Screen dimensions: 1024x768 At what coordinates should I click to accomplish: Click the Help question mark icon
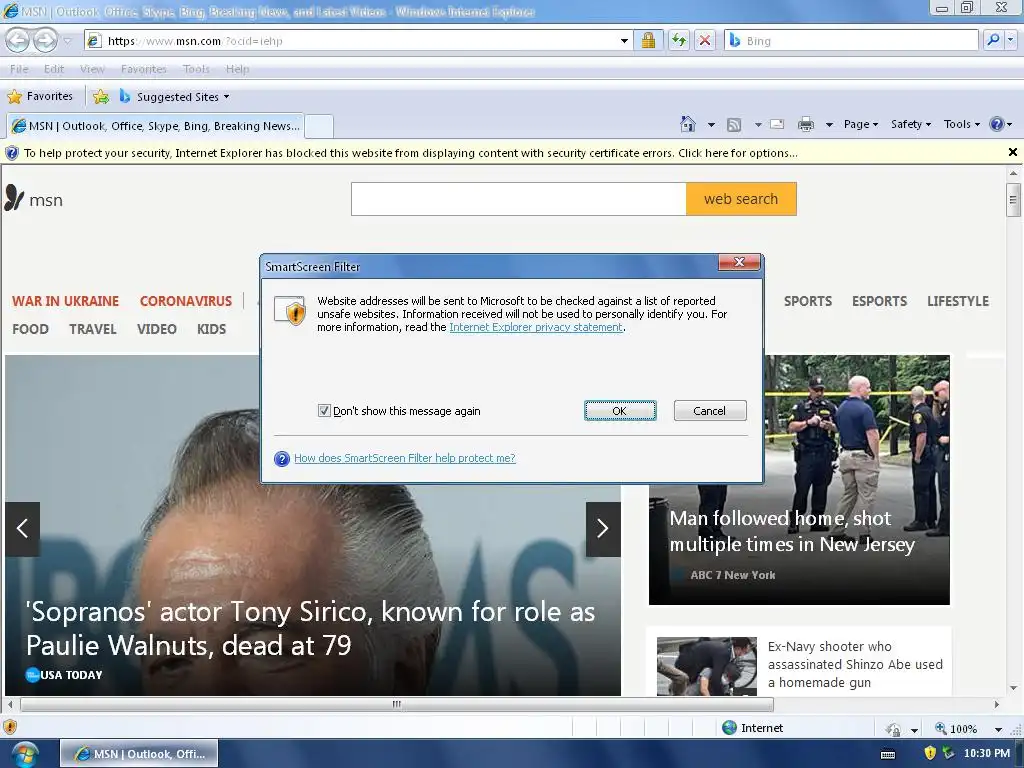pyautogui.click(x=997, y=124)
